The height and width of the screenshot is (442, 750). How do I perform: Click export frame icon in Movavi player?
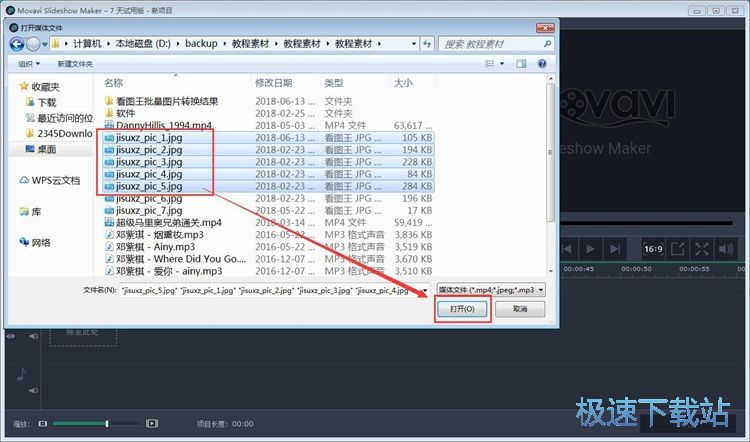pyautogui.click(x=677, y=249)
